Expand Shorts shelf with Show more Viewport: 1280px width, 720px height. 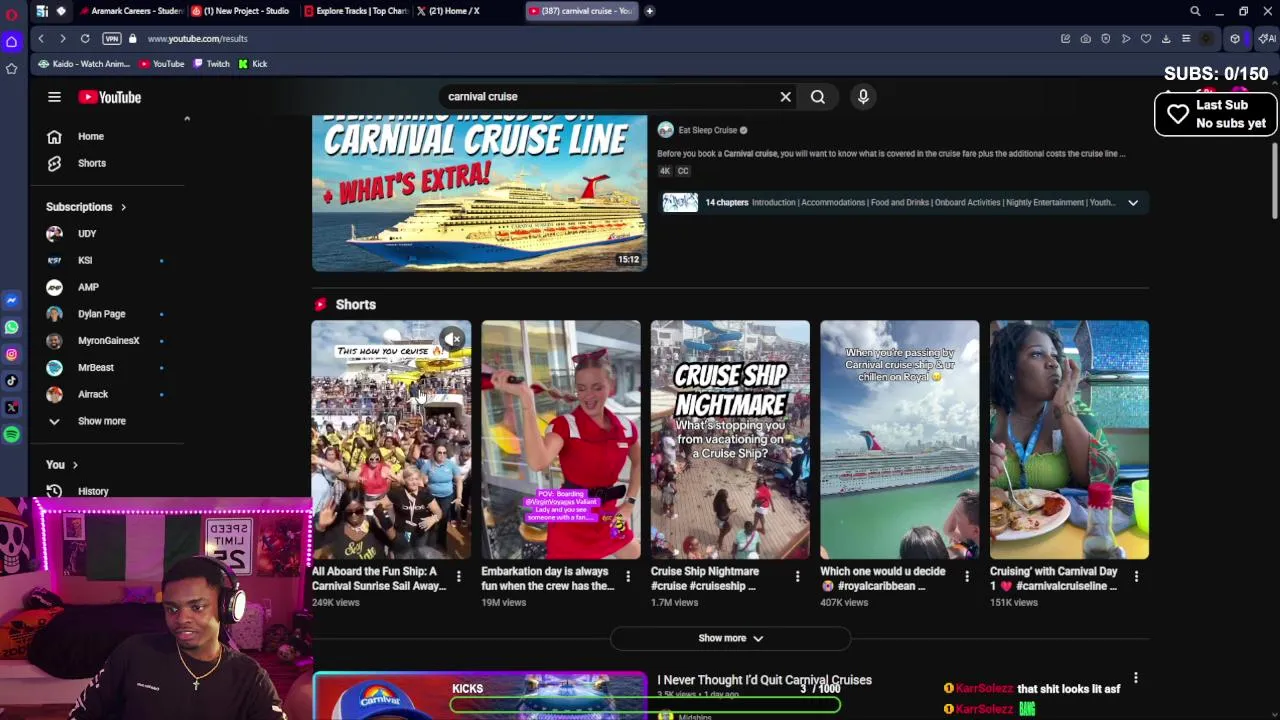pos(730,638)
